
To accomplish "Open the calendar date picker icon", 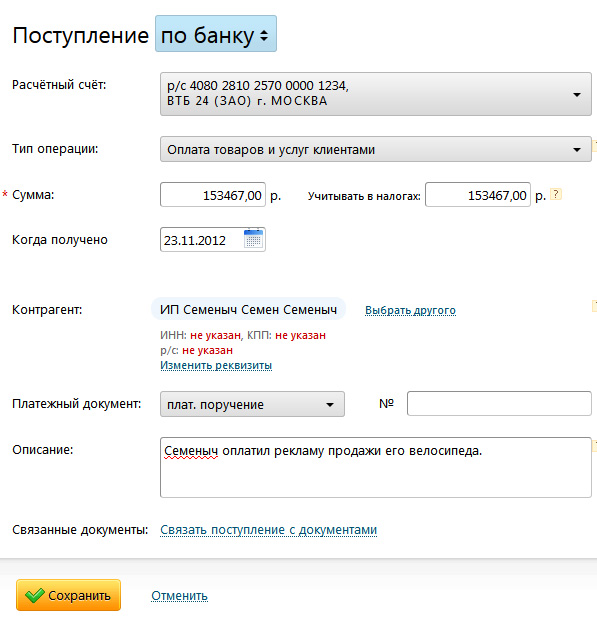I will click(254, 239).
